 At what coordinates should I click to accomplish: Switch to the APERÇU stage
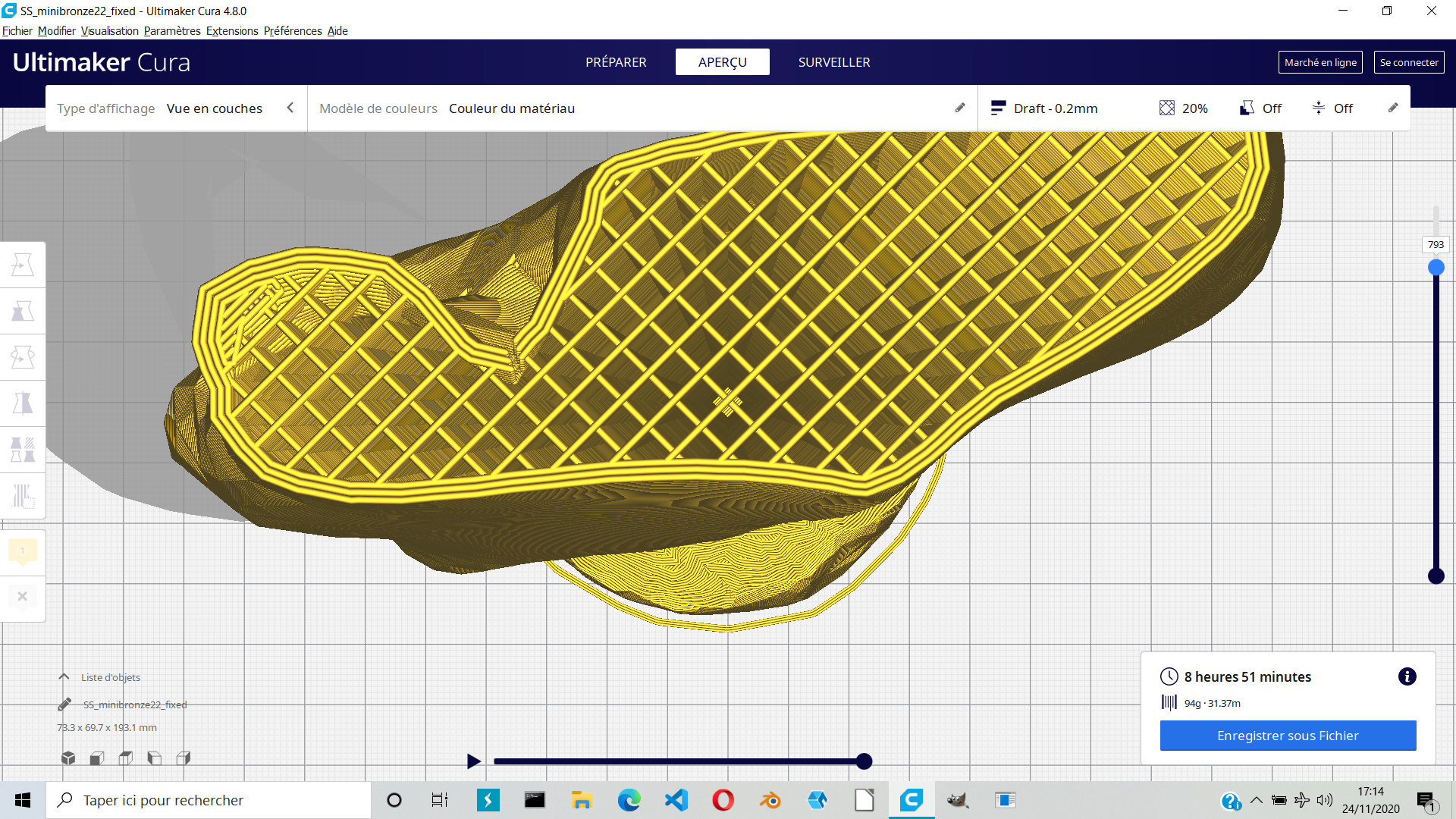pos(723,62)
